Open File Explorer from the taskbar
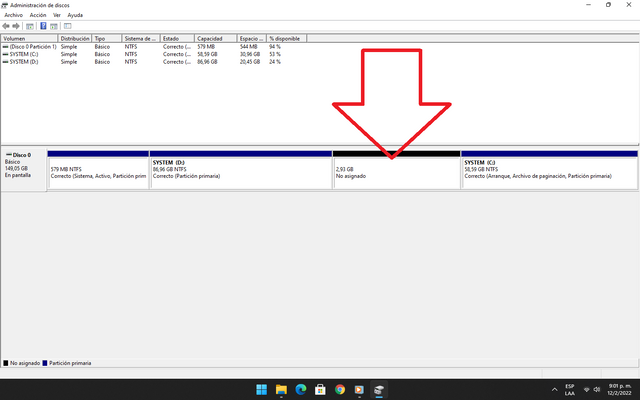The image size is (640, 400). point(281,389)
